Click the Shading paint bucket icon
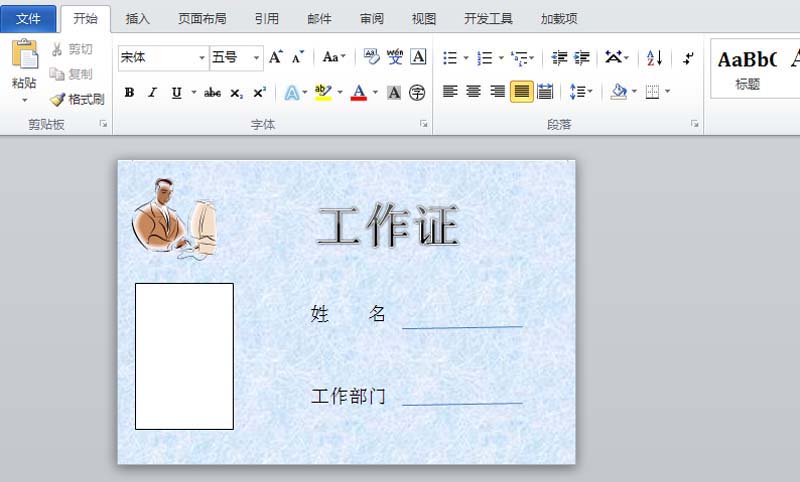The image size is (800, 482). pyautogui.click(x=619, y=92)
